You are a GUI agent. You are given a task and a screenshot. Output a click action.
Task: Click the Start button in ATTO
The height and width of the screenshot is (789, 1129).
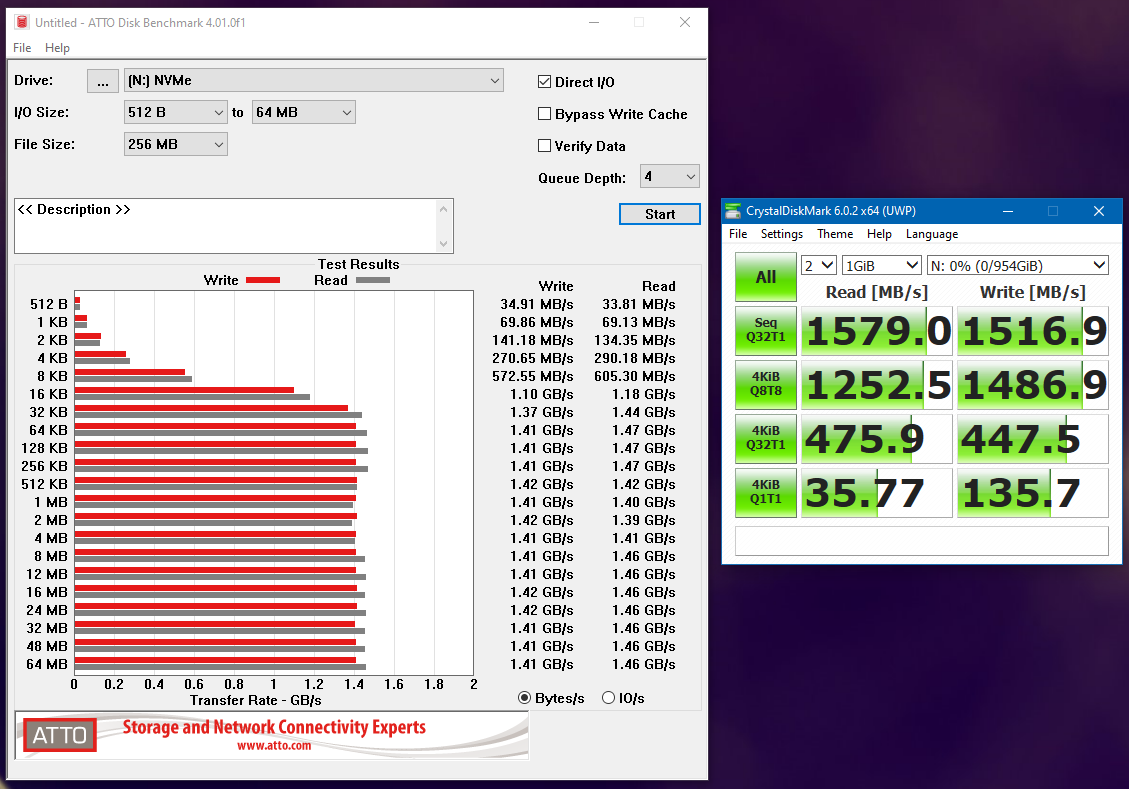[x=659, y=213]
